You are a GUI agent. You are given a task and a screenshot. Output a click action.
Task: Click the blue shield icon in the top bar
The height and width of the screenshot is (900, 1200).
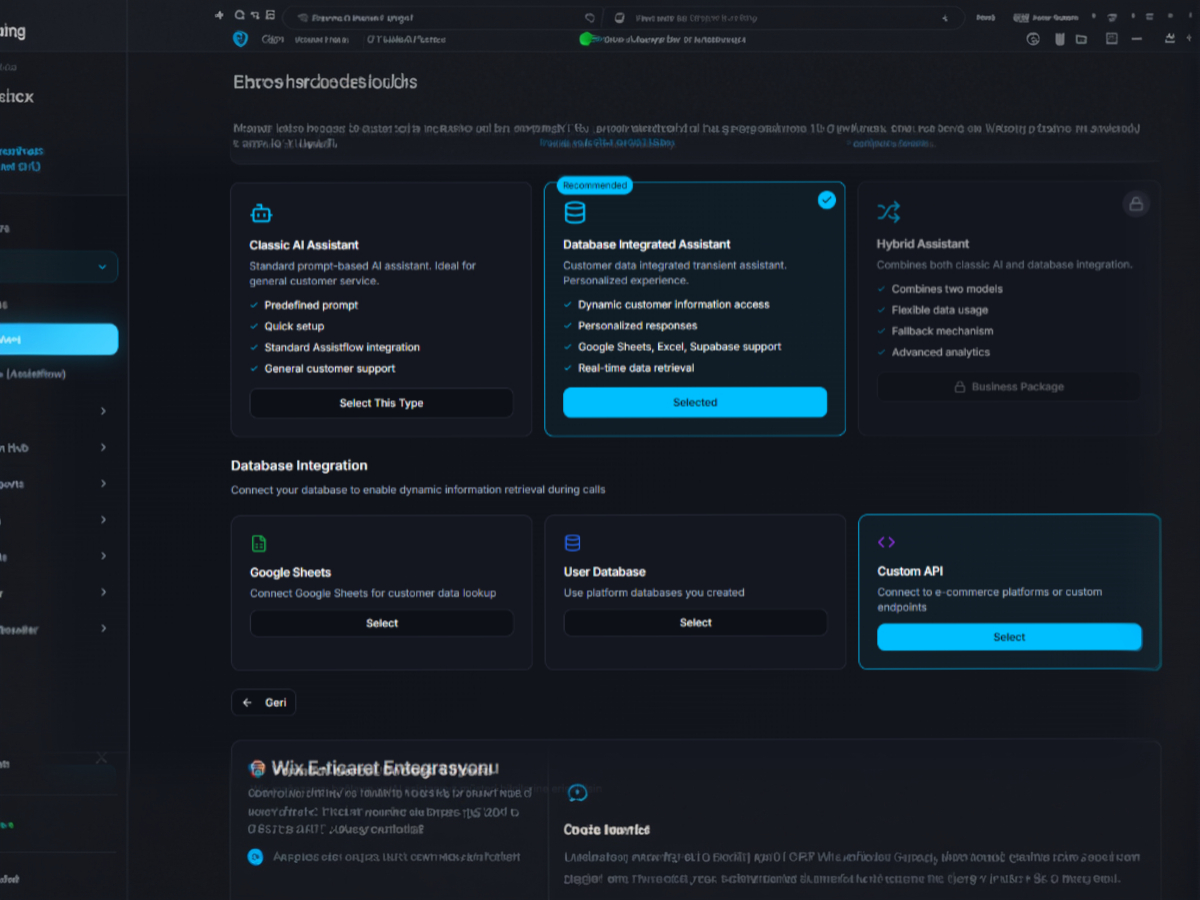240,39
